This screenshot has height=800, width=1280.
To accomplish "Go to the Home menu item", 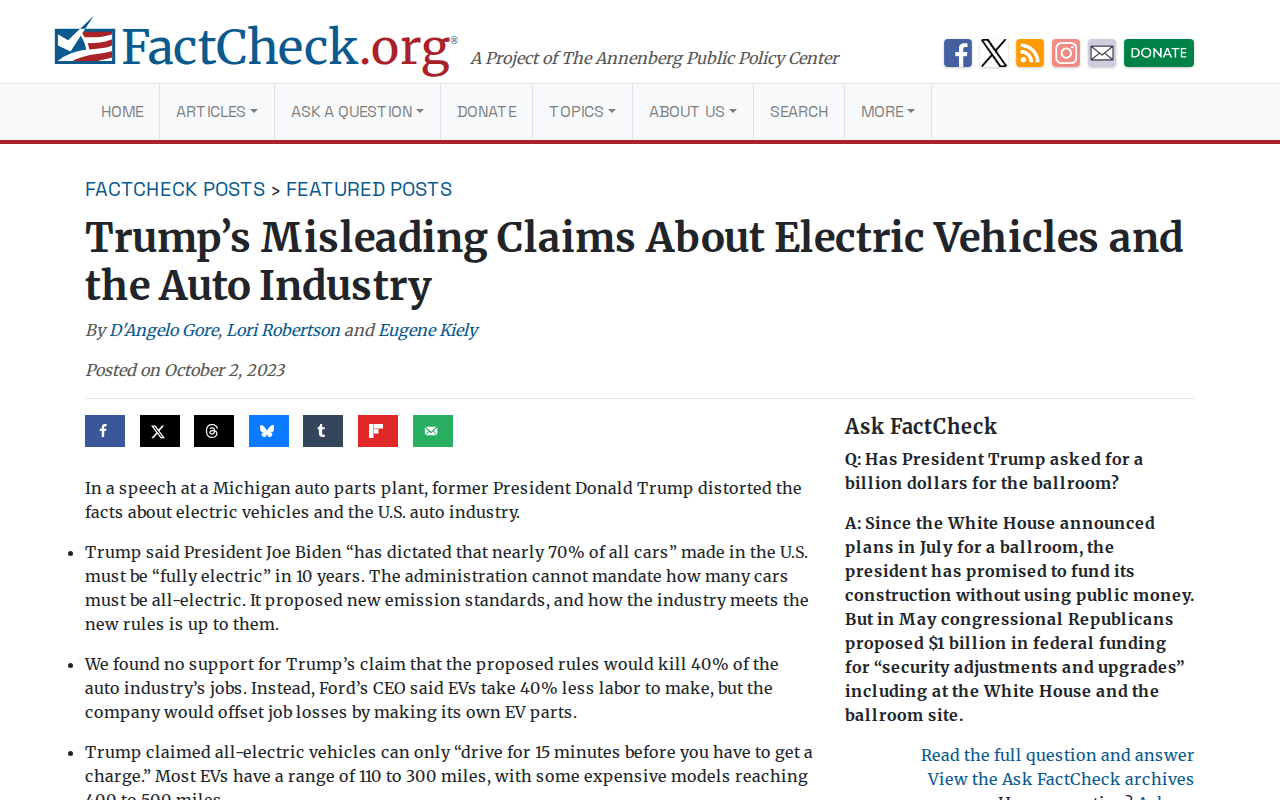I will pos(122,112).
